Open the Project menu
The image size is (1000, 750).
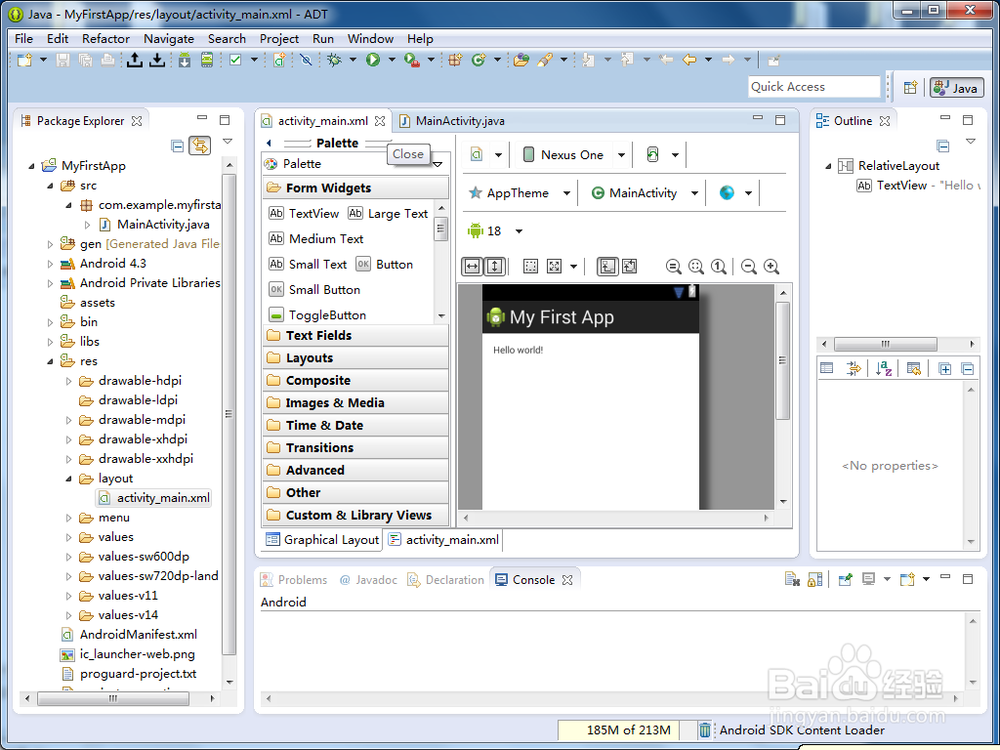click(x=279, y=39)
